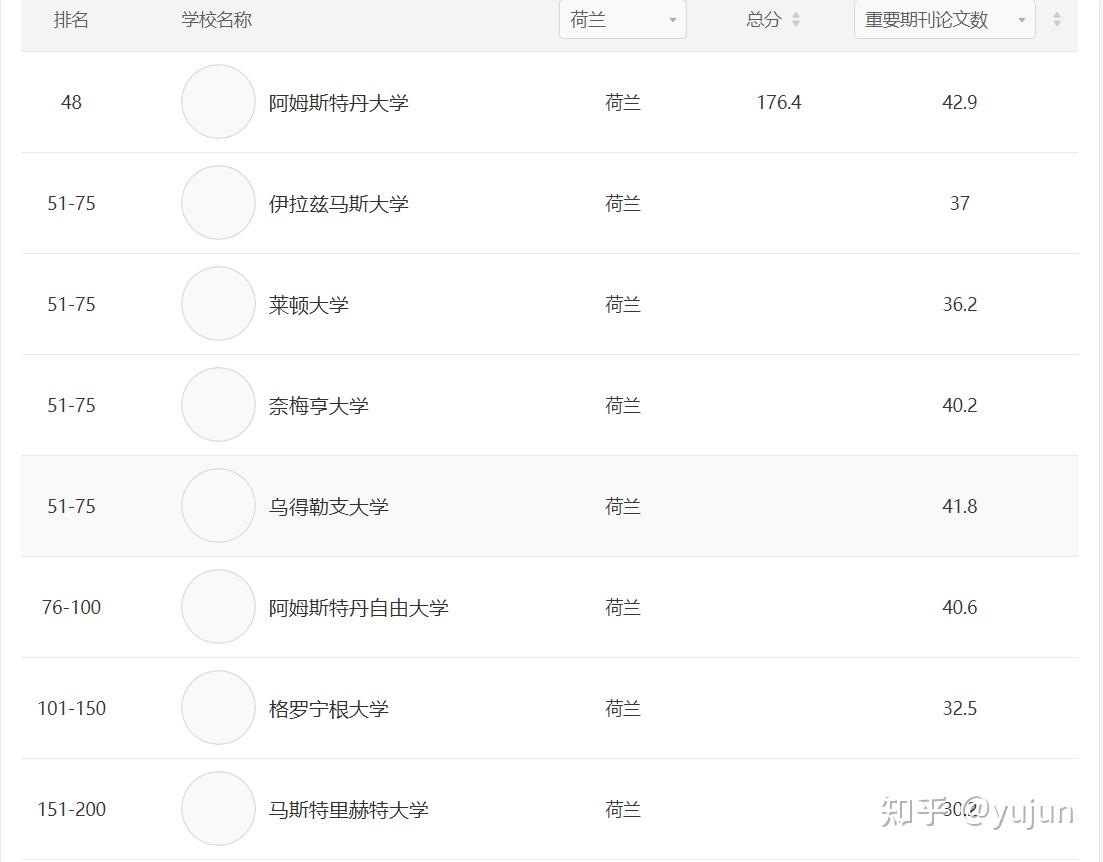Click the 马斯特里赫特大学 logo circle

(x=218, y=809)
